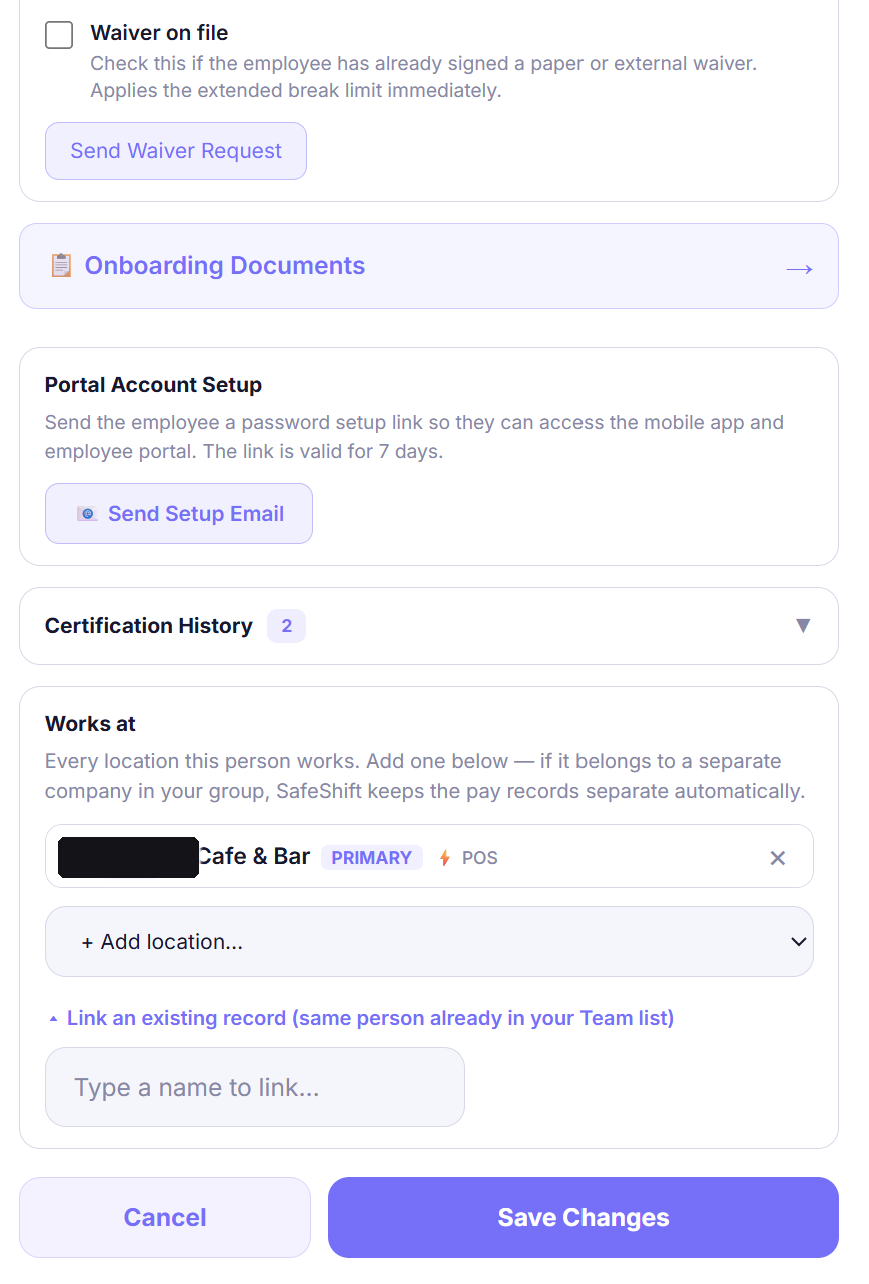Check the Waiver on file checkbox
Viewport: 869px width, 1284px height.
point(59,35)
